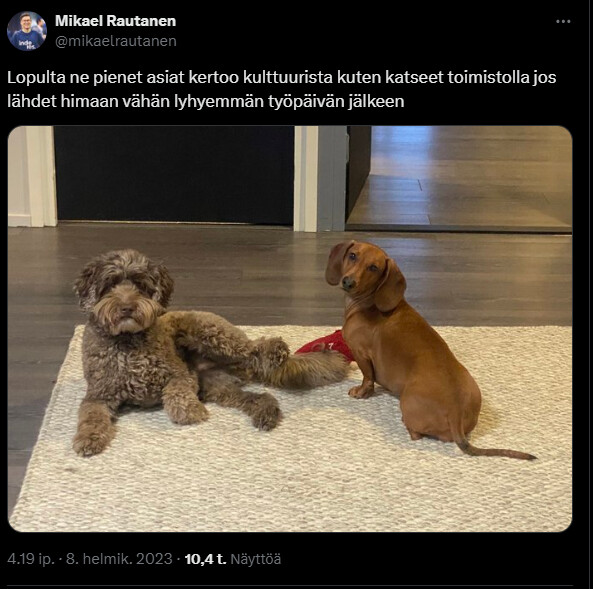Click the date 8. helmik. 2023

119,559
